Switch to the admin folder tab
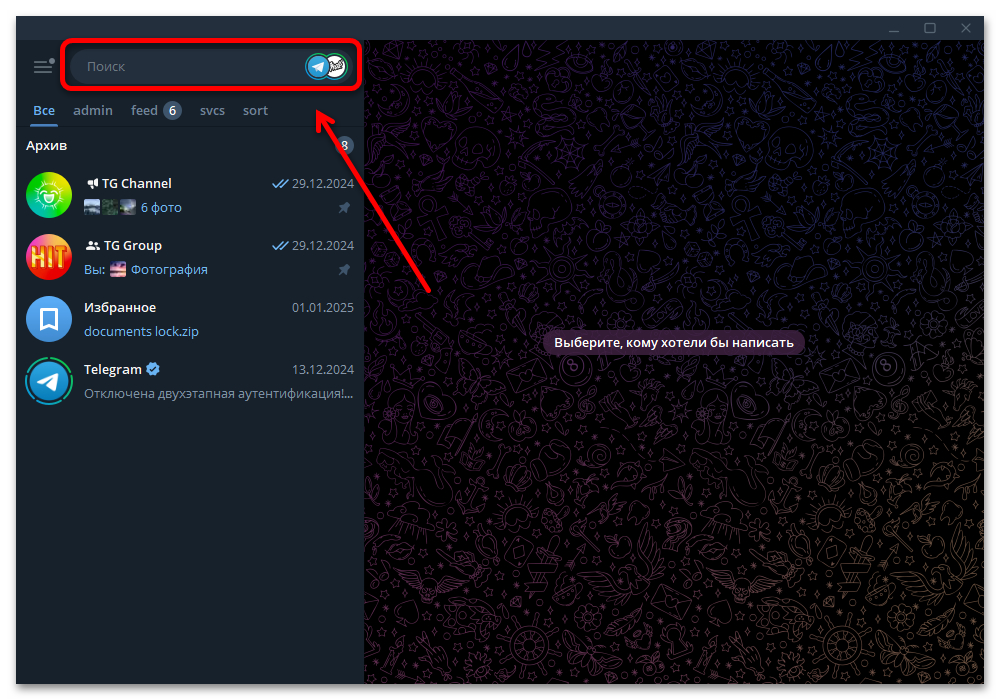Viewport: 1000px width, 700px height. point(93,111)
